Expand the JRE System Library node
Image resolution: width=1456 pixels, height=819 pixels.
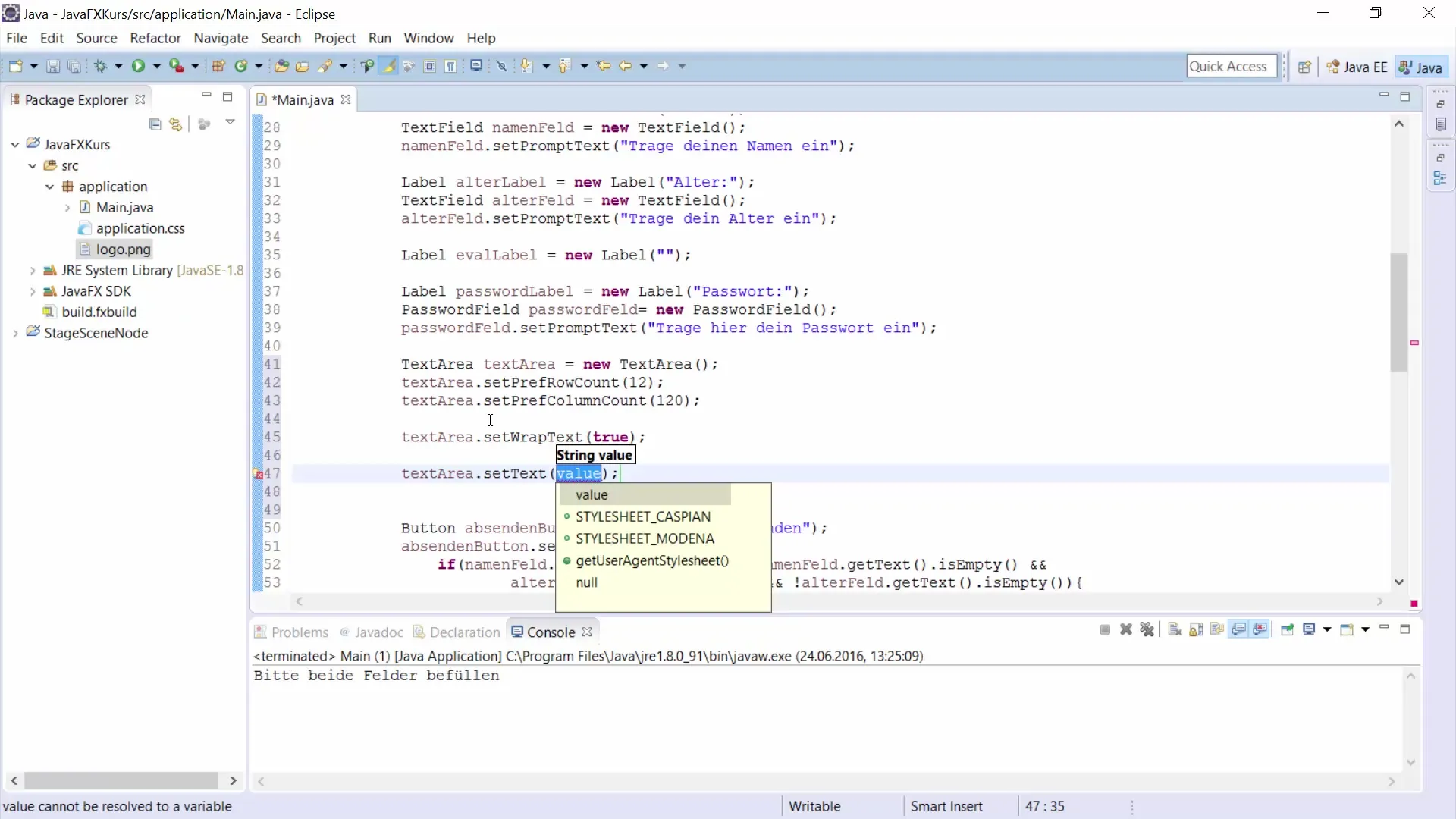(x=33, y=270)
